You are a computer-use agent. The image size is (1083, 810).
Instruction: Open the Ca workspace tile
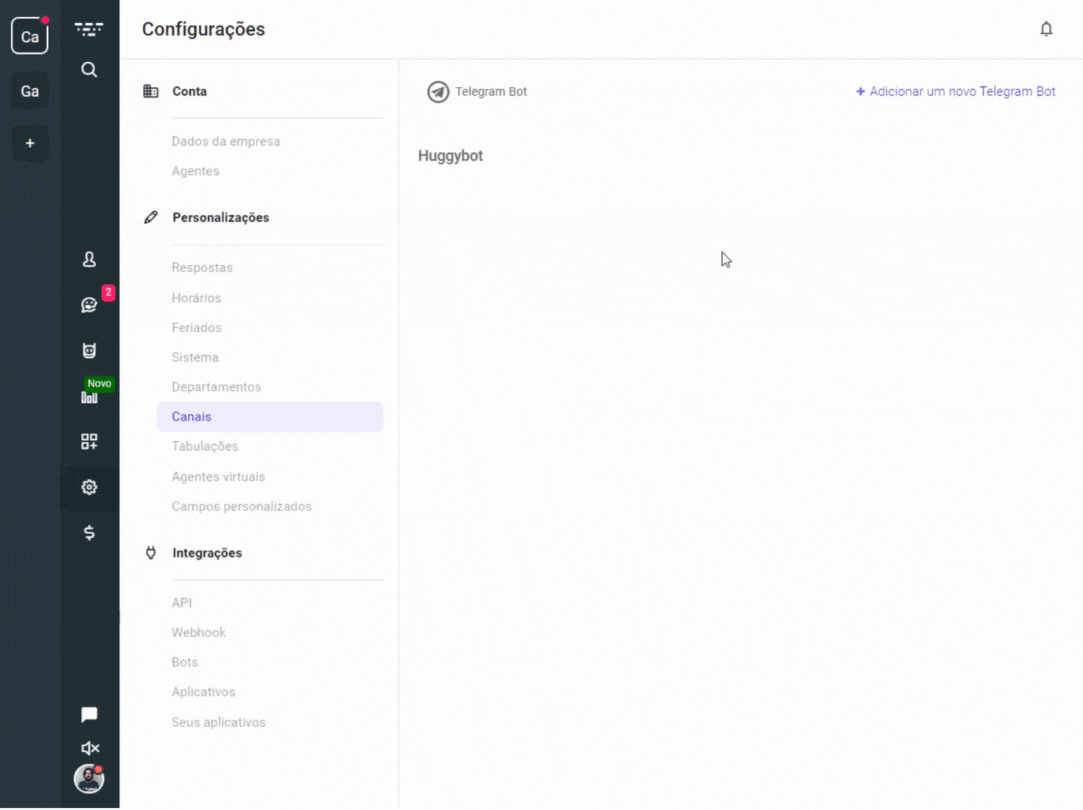[30, 36]
